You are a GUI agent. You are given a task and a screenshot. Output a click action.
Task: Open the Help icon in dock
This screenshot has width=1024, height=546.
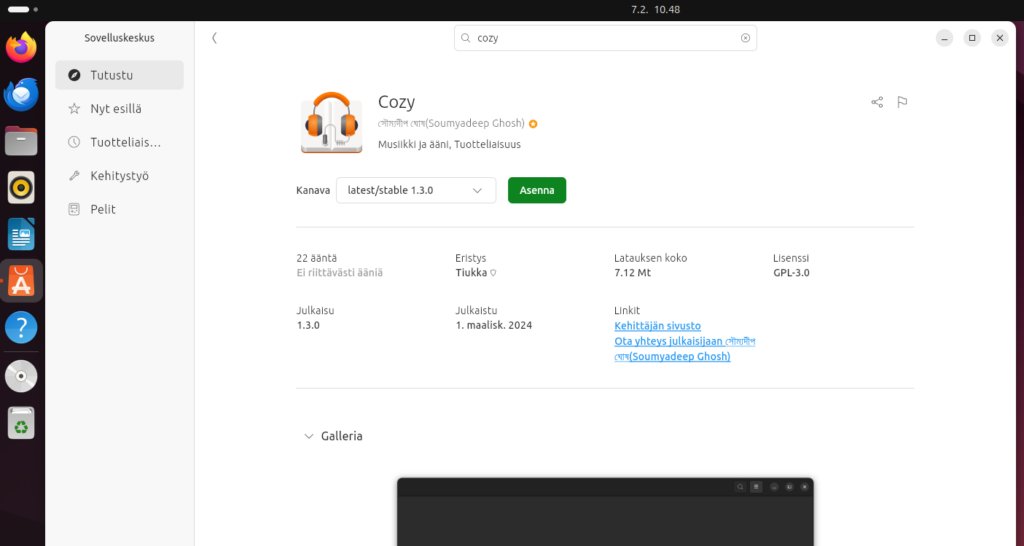click(21, 327)
